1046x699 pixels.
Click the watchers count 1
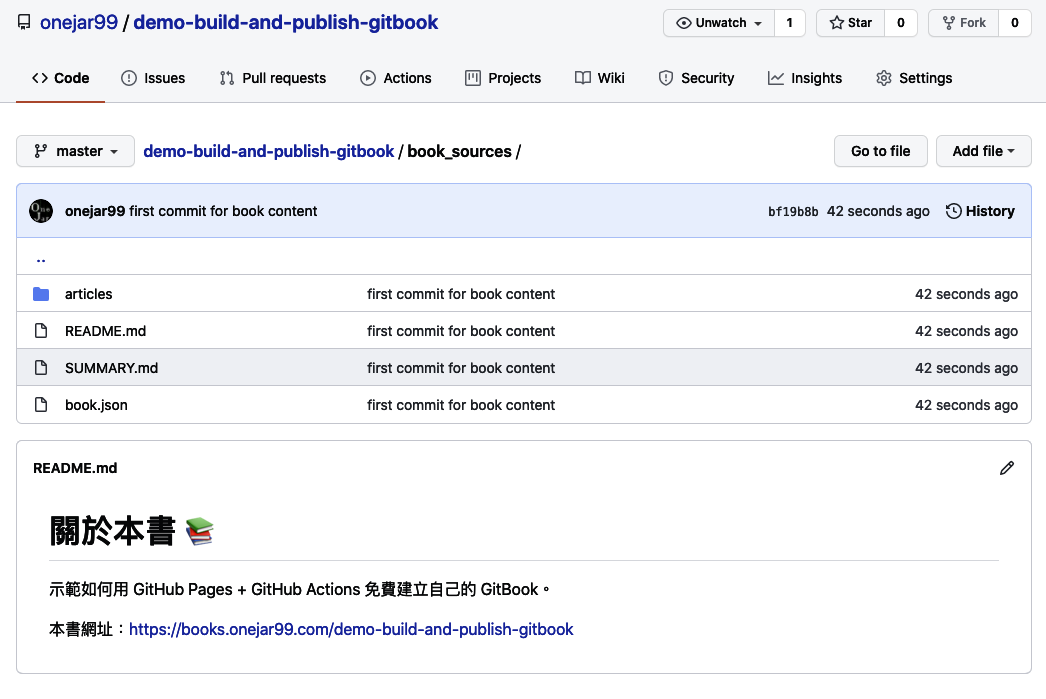pyautogui.click(x=790, y=23)
